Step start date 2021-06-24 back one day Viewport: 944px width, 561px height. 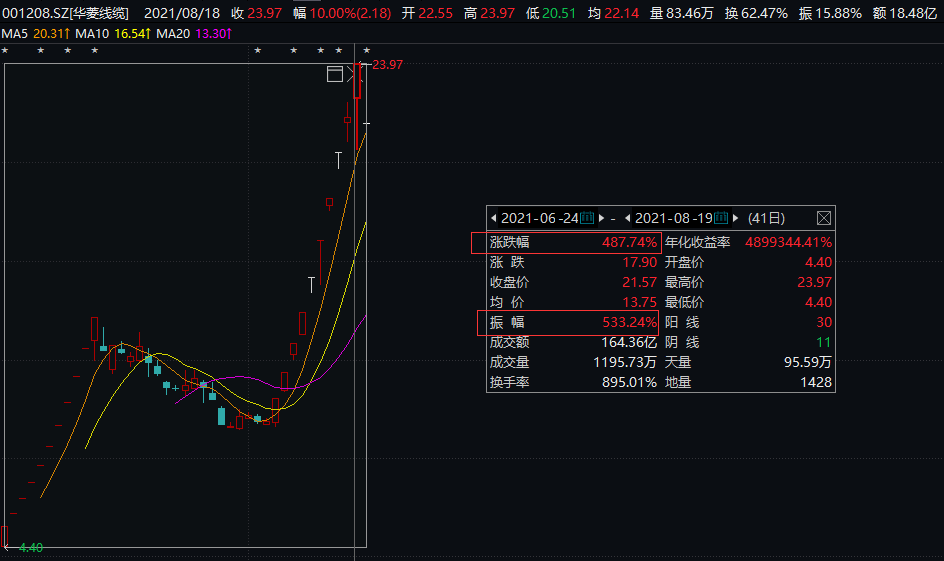pos(493,218)
